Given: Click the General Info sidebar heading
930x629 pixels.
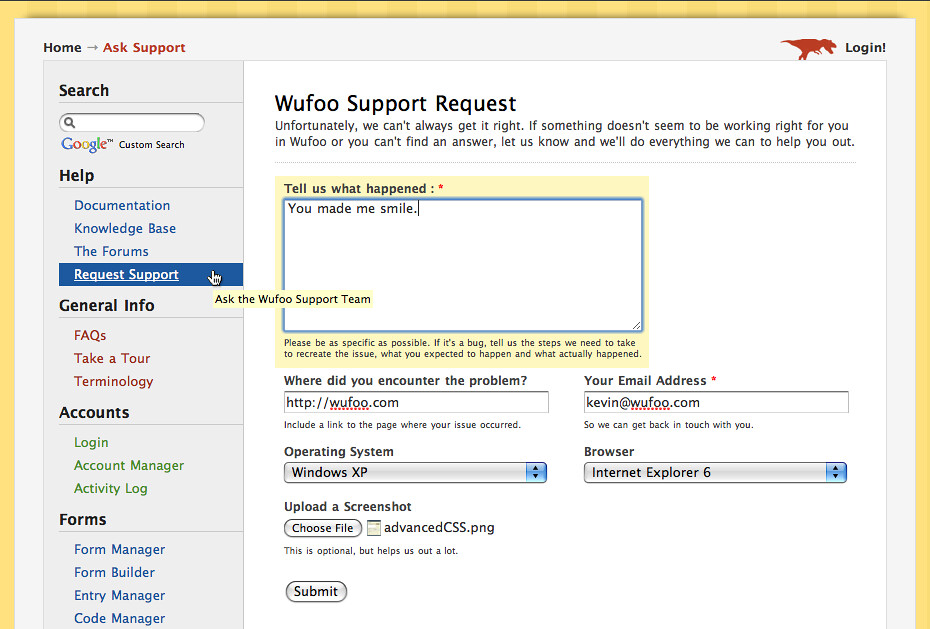Looking at the screenshot, I should coord(107,306).
